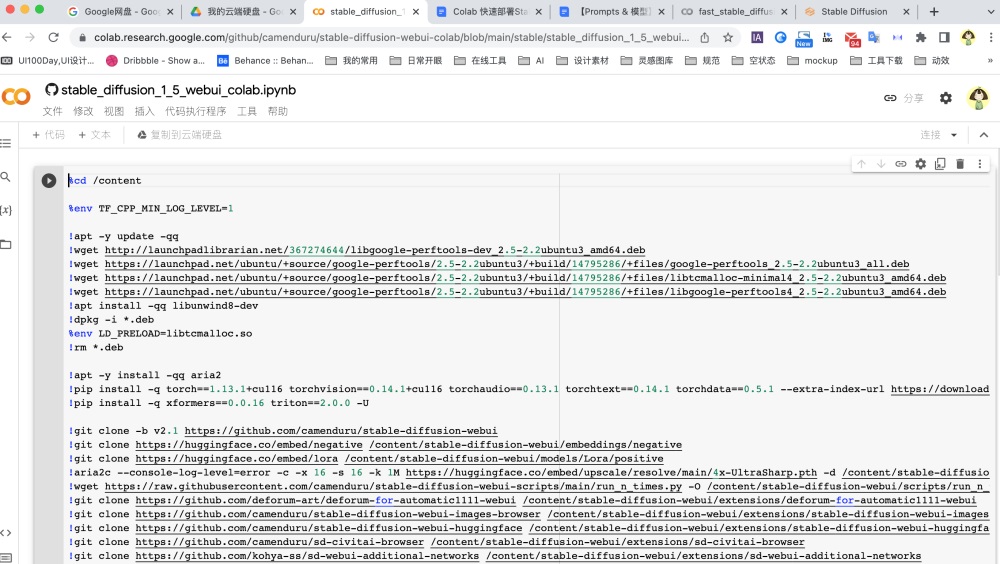Open the table of contents sidebar
This screenshot has width=1000, height=564.
pyautogui.click(x=6, y=144)
